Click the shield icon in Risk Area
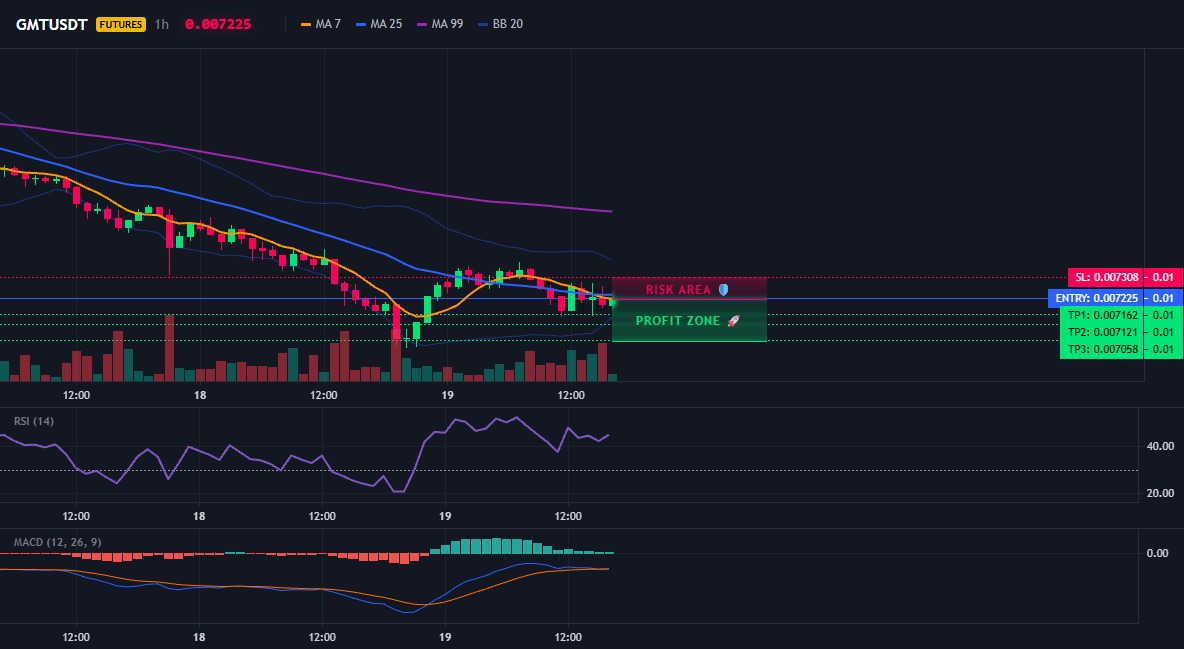The image size is (1184, 649). coord(723,289)
